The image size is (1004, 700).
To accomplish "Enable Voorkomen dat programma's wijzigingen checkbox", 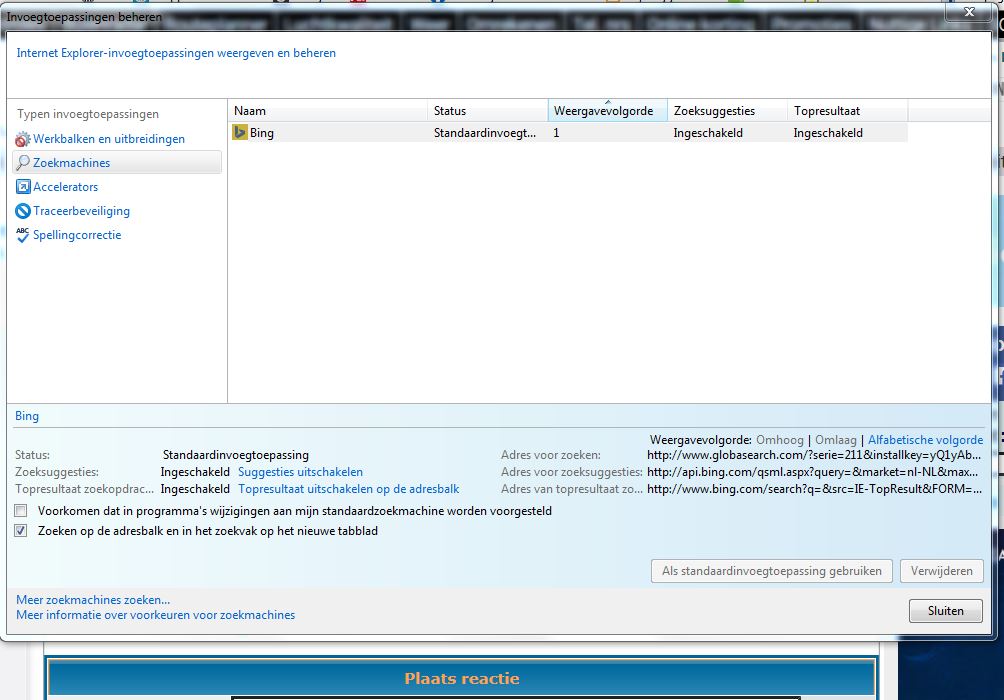I will click(x=21, y=511).
